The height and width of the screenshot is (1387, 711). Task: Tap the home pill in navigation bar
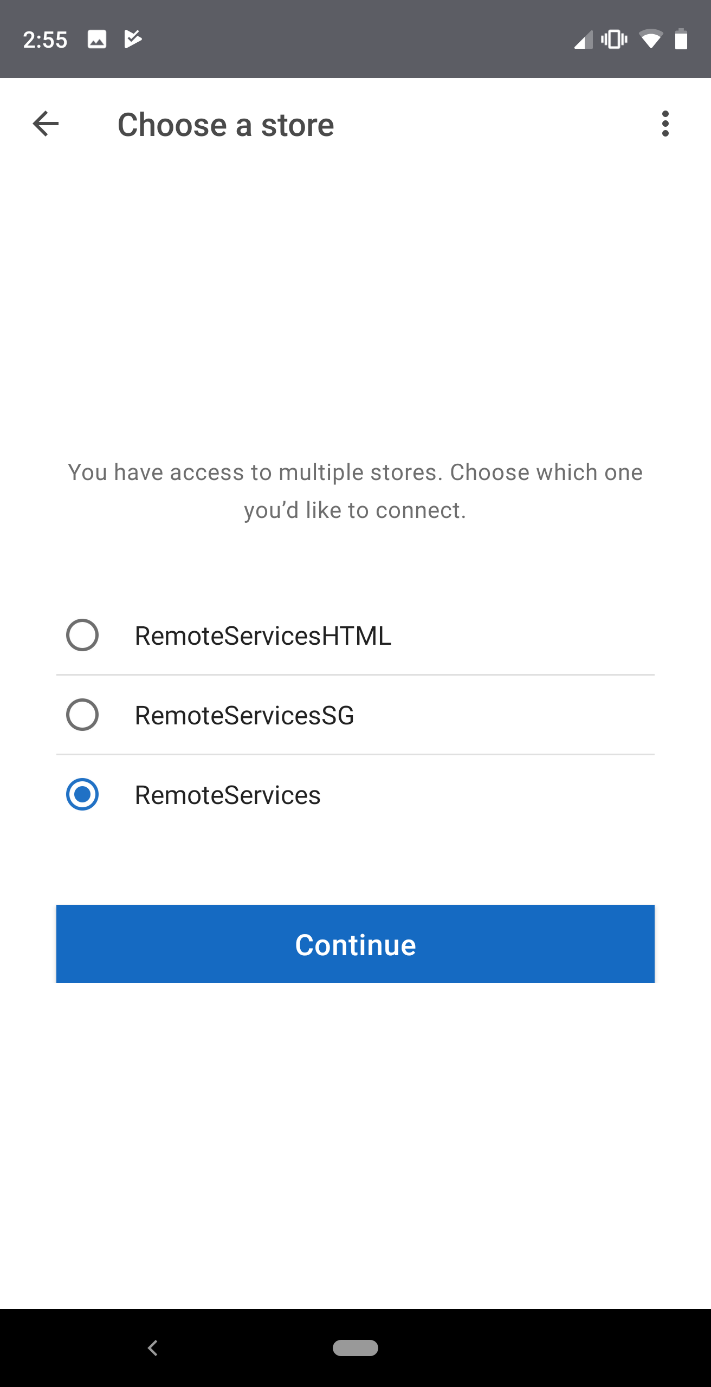tap(355, 1348)
